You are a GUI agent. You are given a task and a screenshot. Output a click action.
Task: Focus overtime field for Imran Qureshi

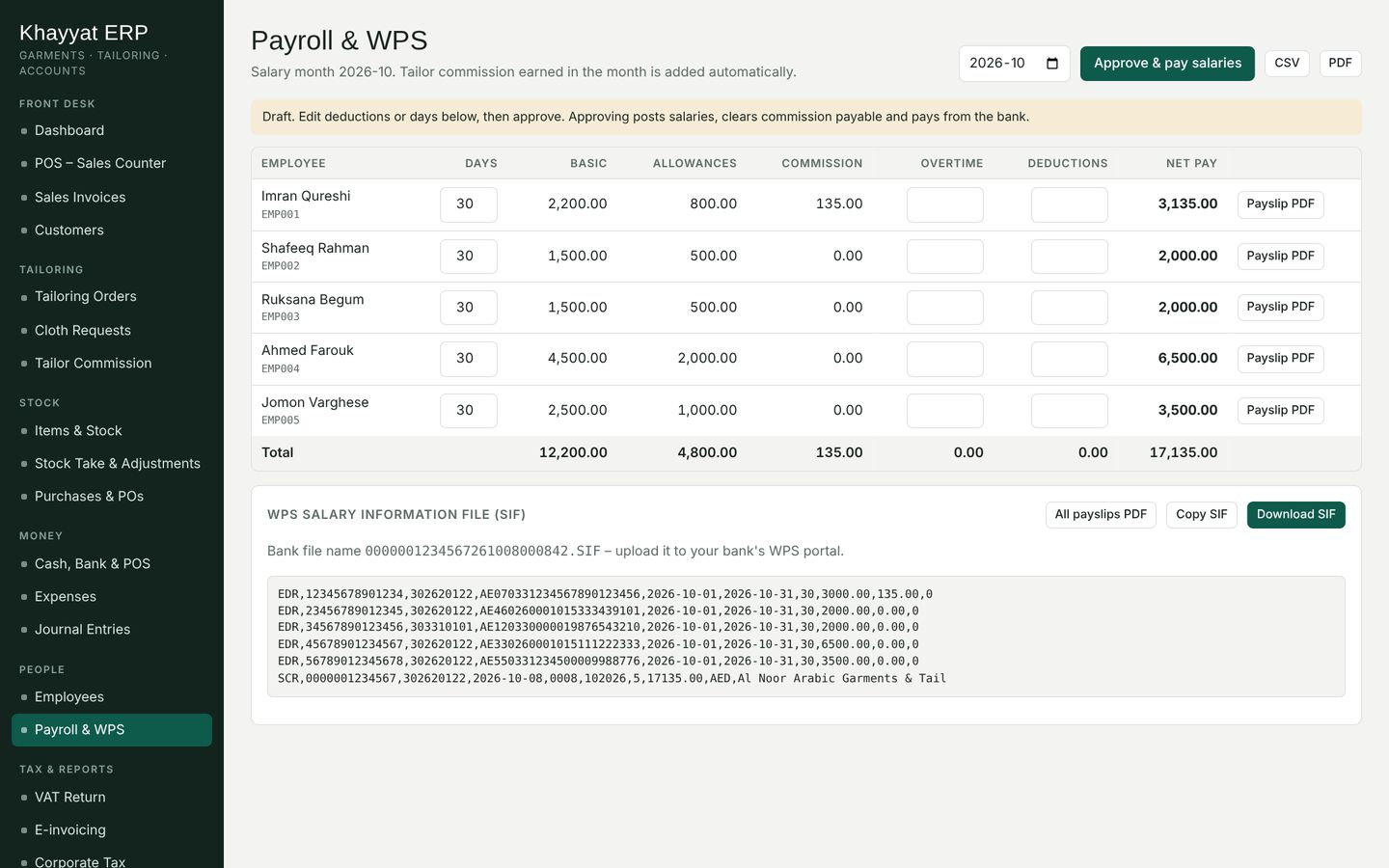pyautogui.click(x=945, y=204)
